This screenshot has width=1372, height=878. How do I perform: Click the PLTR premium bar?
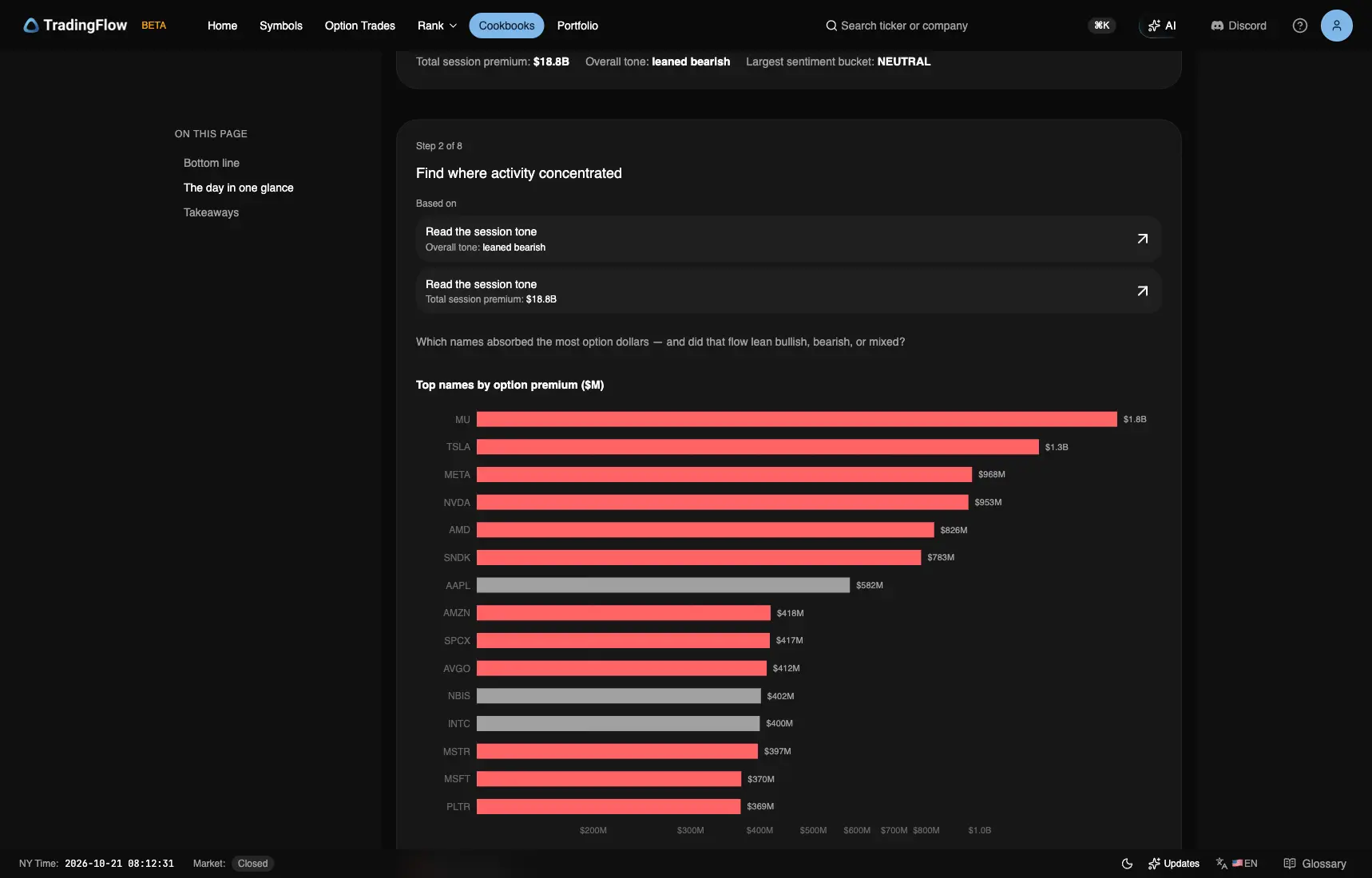click(609, 806)
